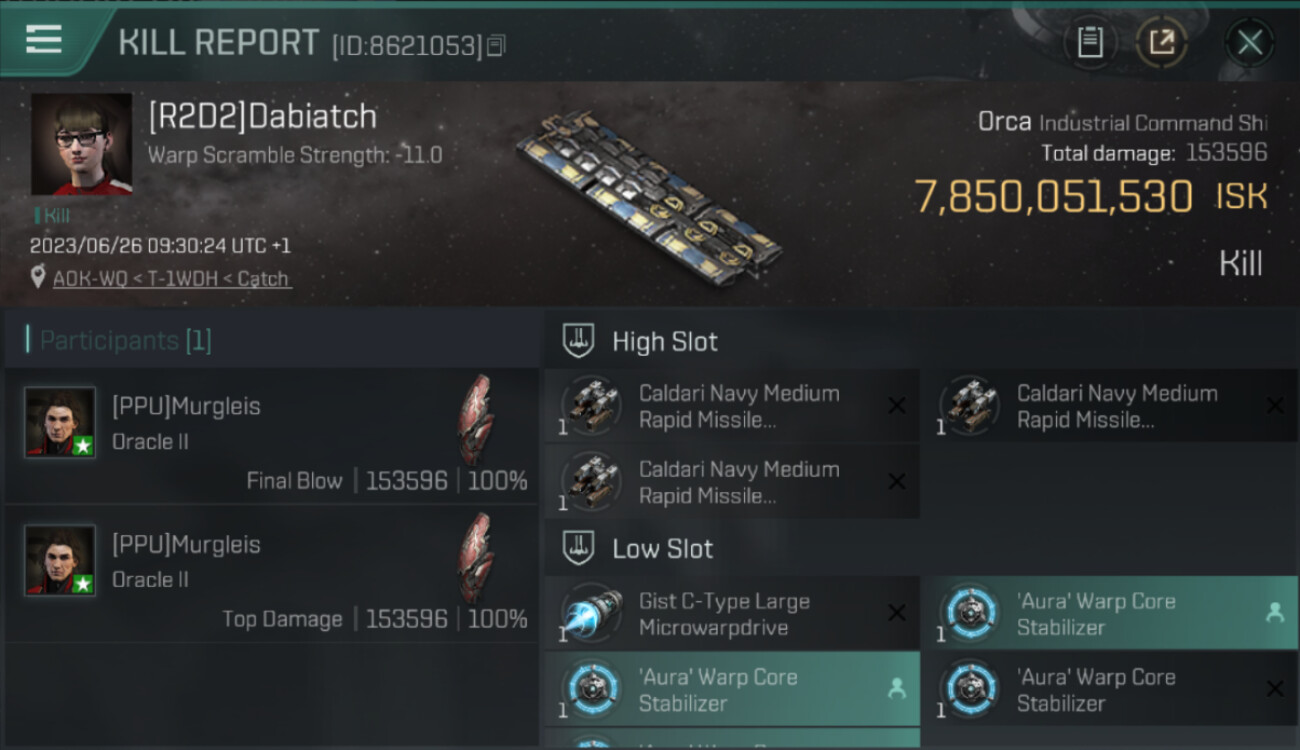Open the AOK-WQ < T-1WDH < Catch location link

171,279
